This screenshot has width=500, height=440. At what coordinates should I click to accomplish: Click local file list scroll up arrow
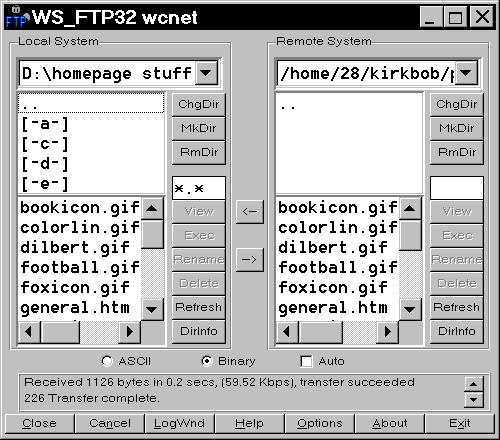[x=152, y=208]
